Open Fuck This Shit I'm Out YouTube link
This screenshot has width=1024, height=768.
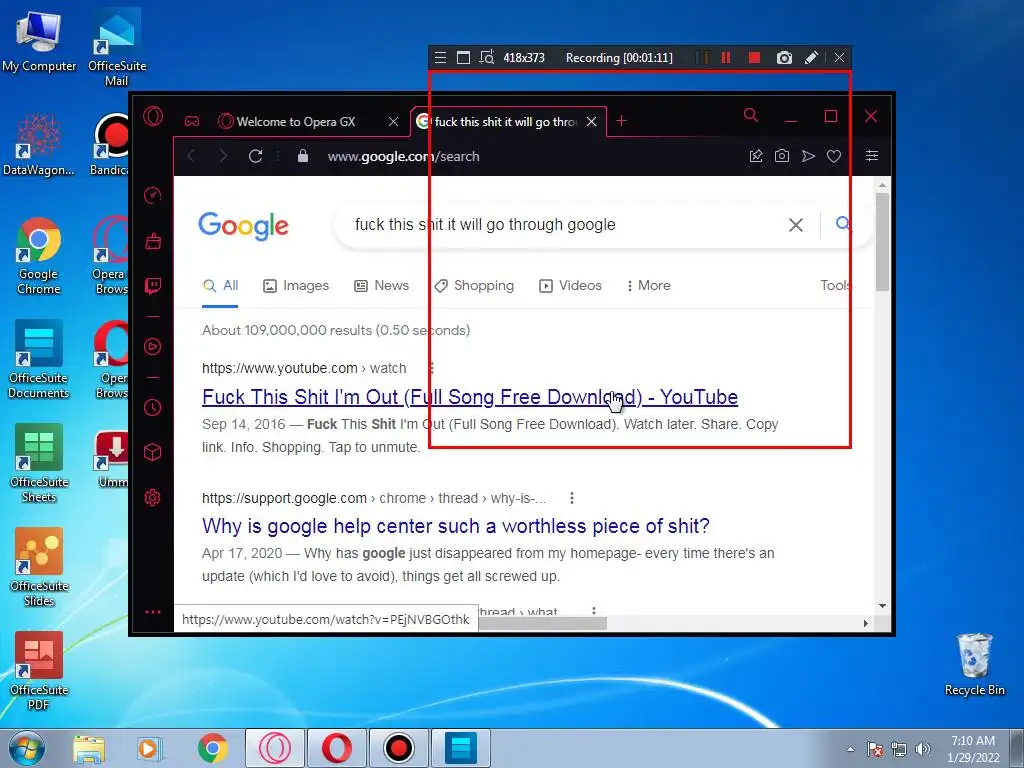coord(470,397)
